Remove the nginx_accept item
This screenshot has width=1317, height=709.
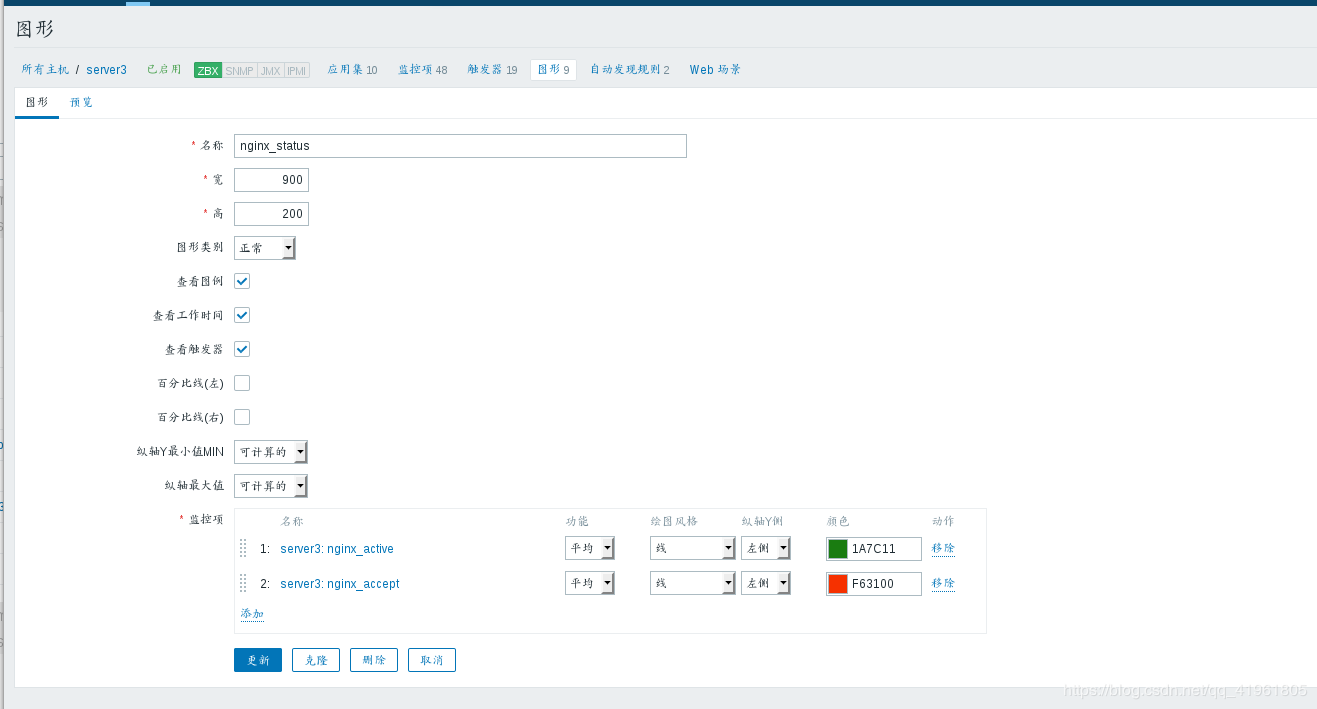[943, 583]
